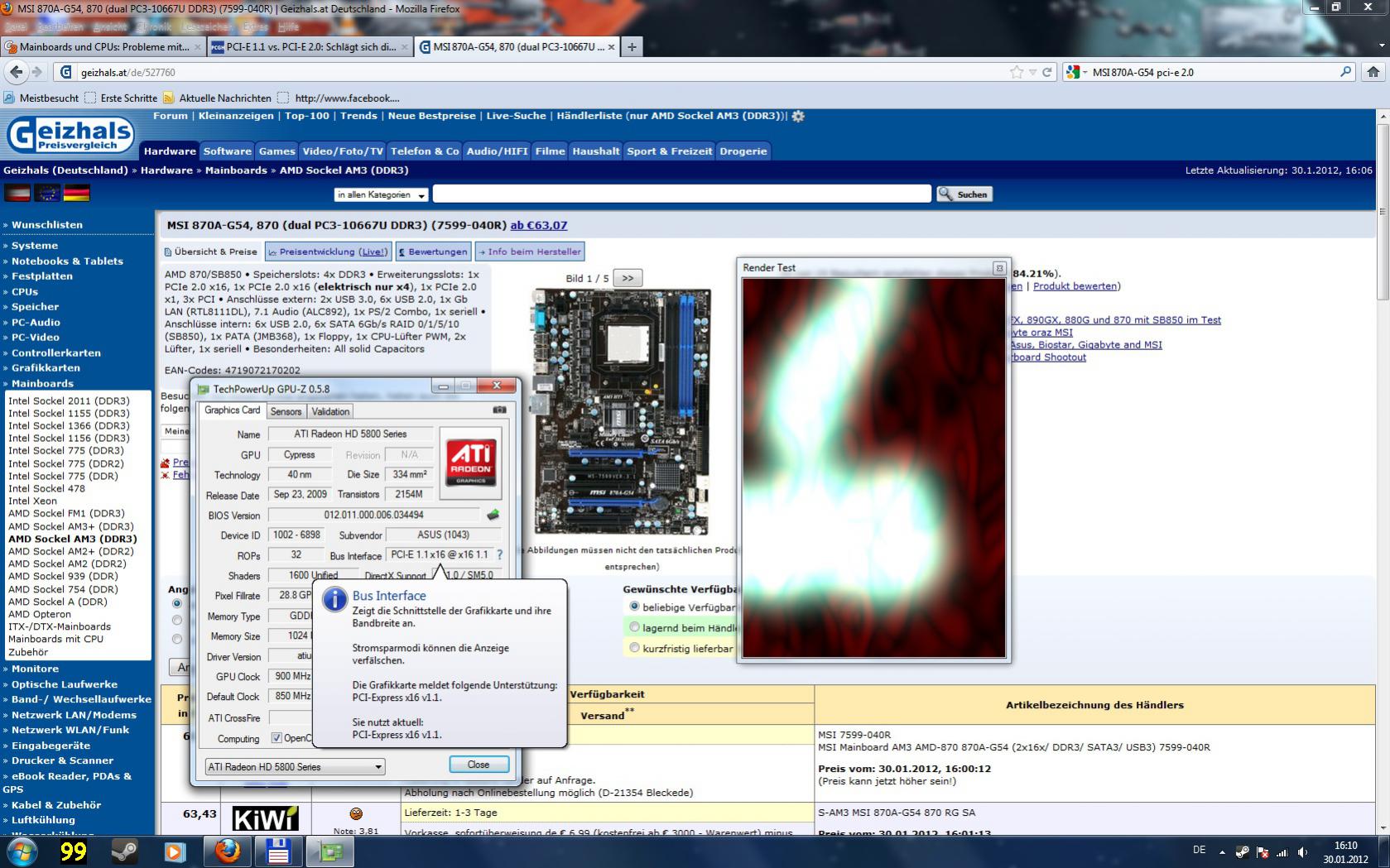Focus the Geizhals search input field
Viewport: 1390px width, 868px height.
point(682,194)
